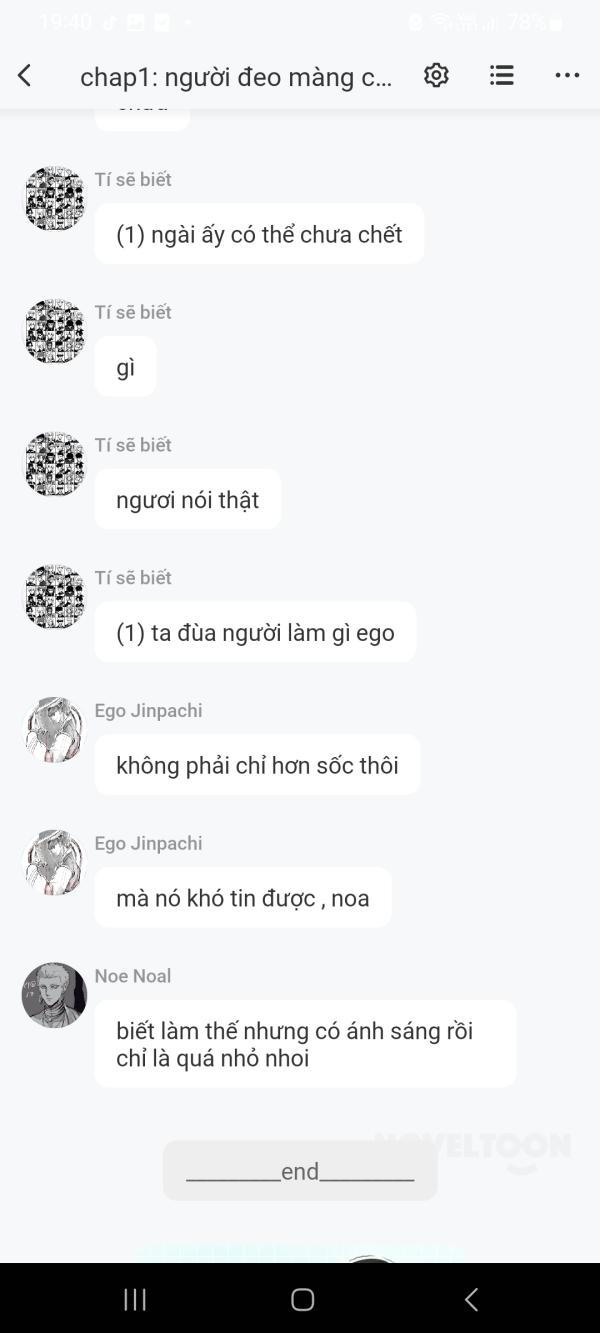
Task: Tap Ego Jinpachi avatar beside "không phải" message
Action: coord(54,730)
